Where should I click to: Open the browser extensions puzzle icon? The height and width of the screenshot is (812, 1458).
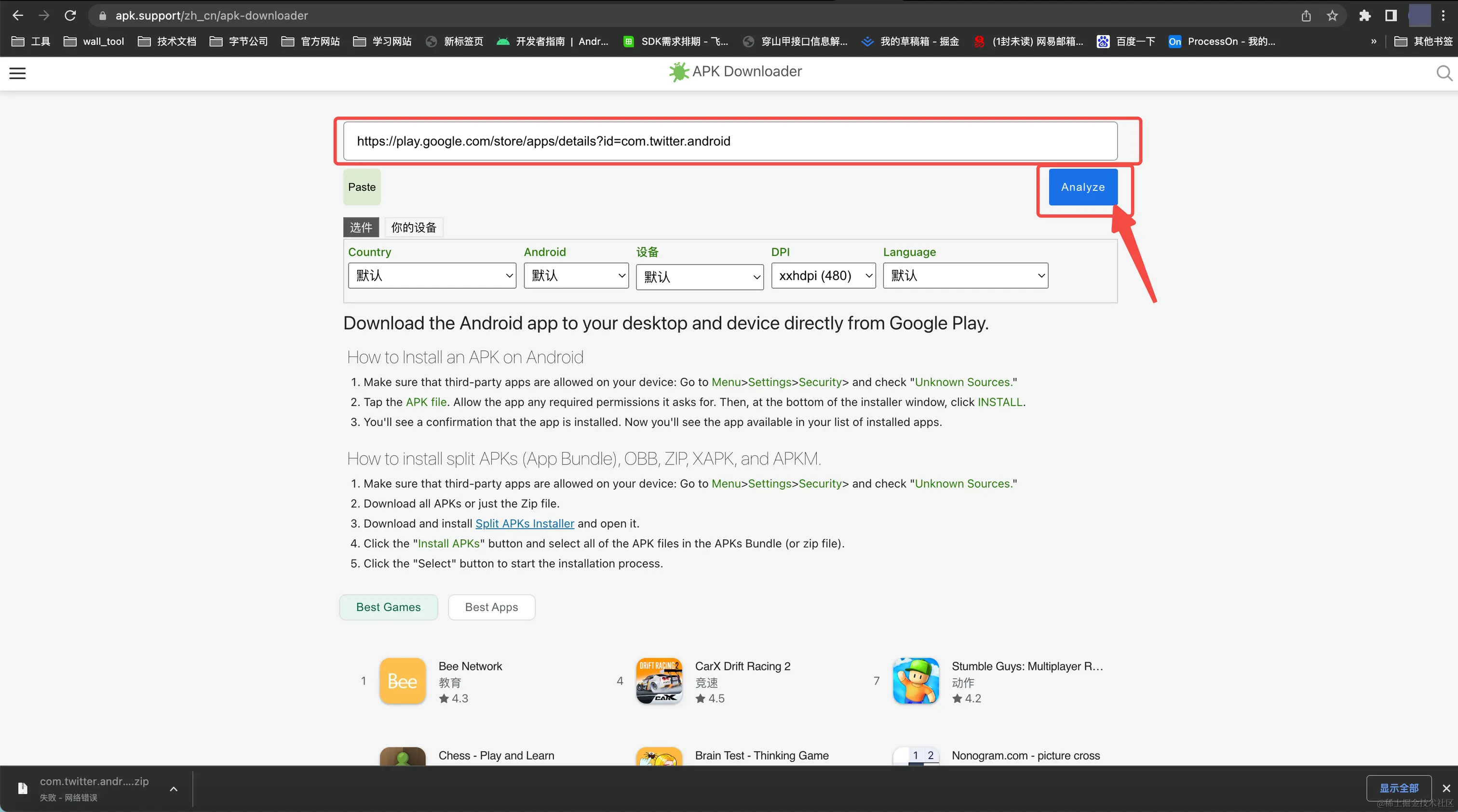point(1364,15)
